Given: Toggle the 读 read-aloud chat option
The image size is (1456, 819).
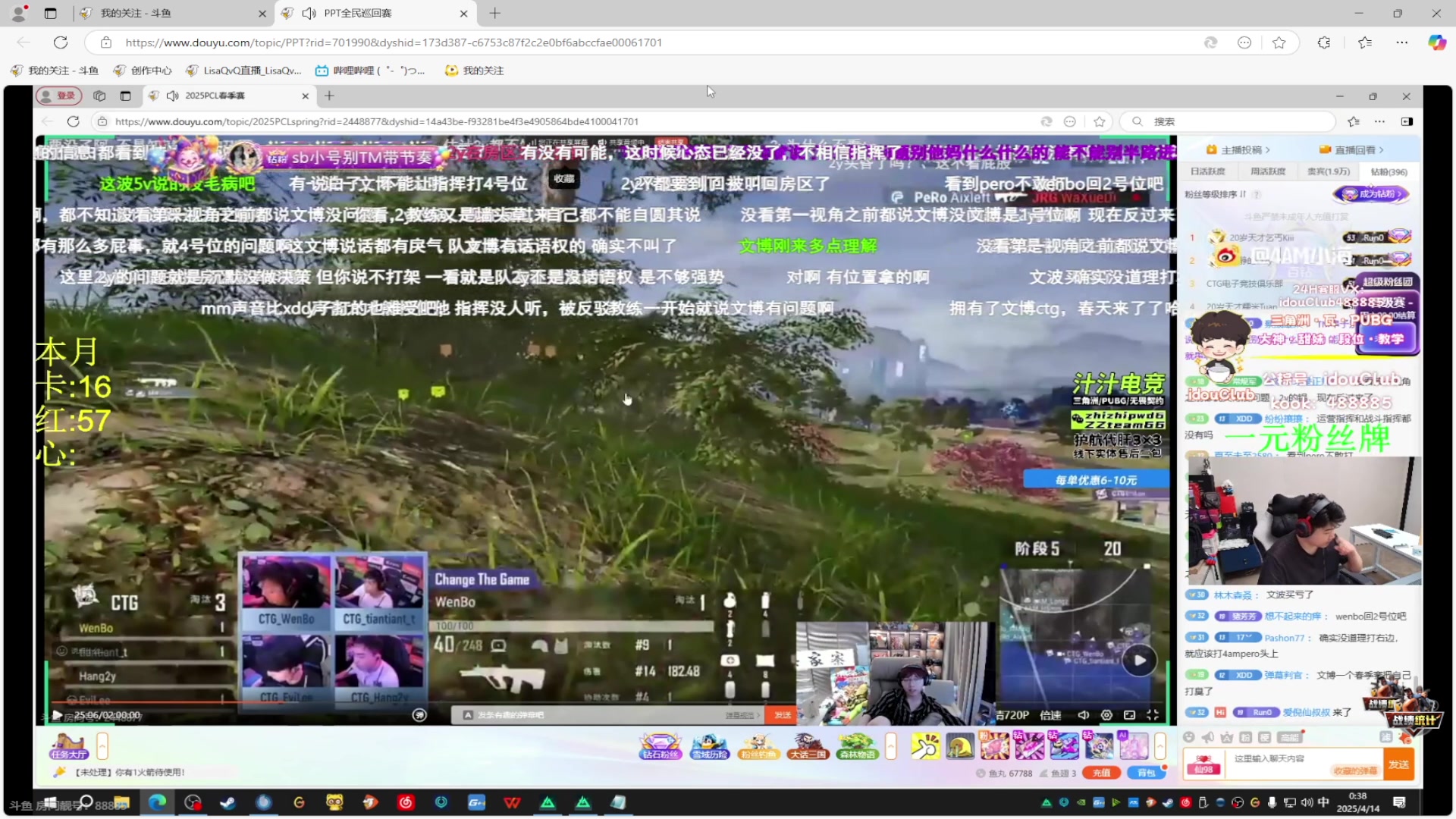Looking at the screenshot, I should click(1385, 737).
